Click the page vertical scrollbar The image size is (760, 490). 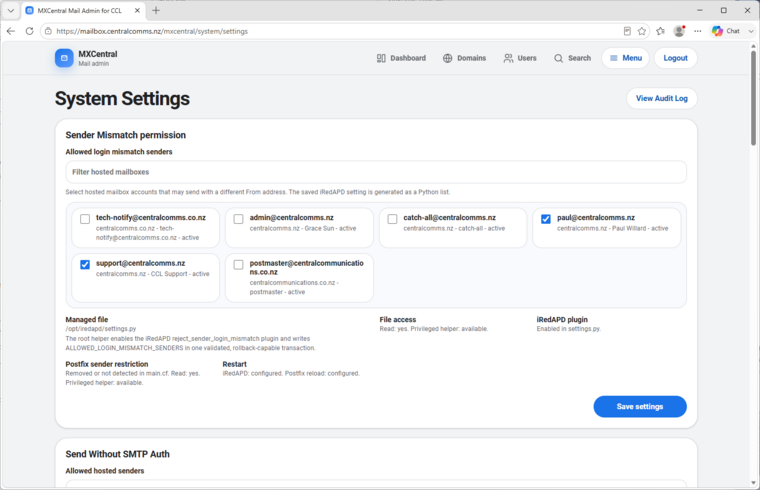[x=753, y=97]
